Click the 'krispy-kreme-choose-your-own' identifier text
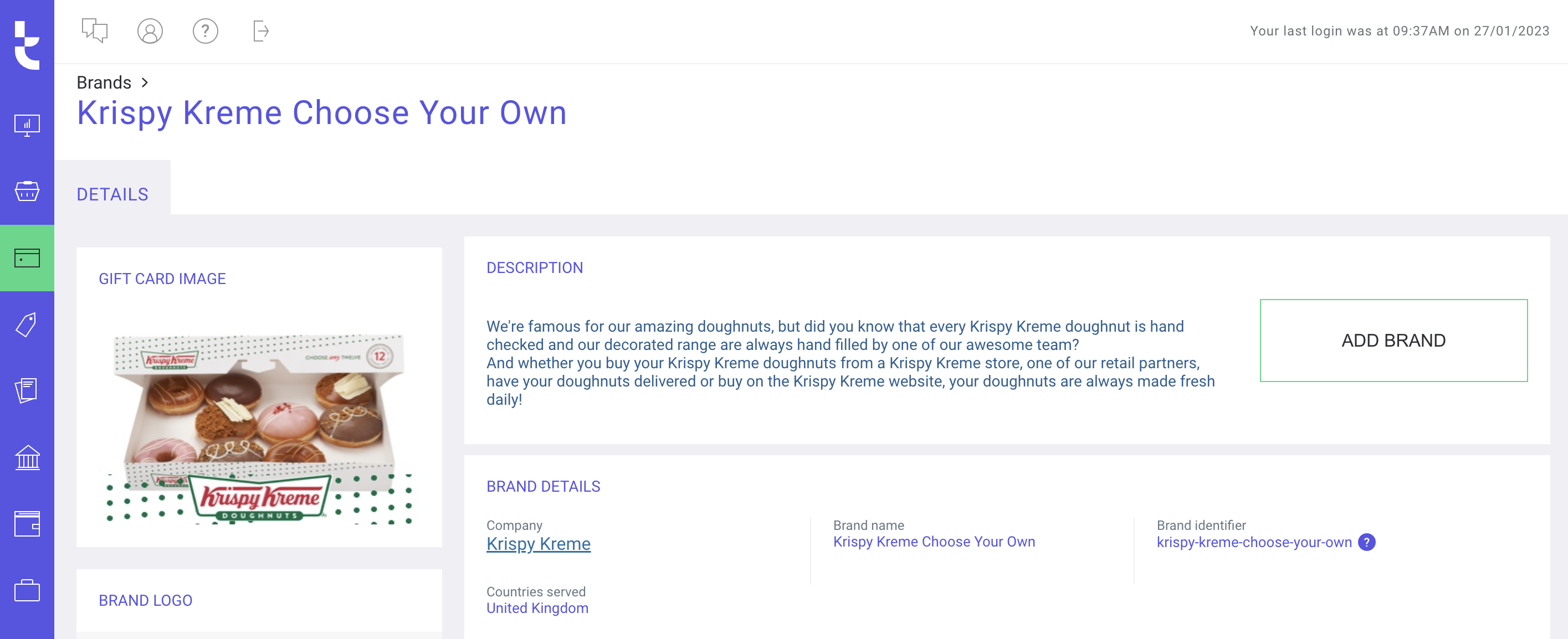Image resolution: width=1568 pixels, height=639 pixels. [x=1254, y=542]
